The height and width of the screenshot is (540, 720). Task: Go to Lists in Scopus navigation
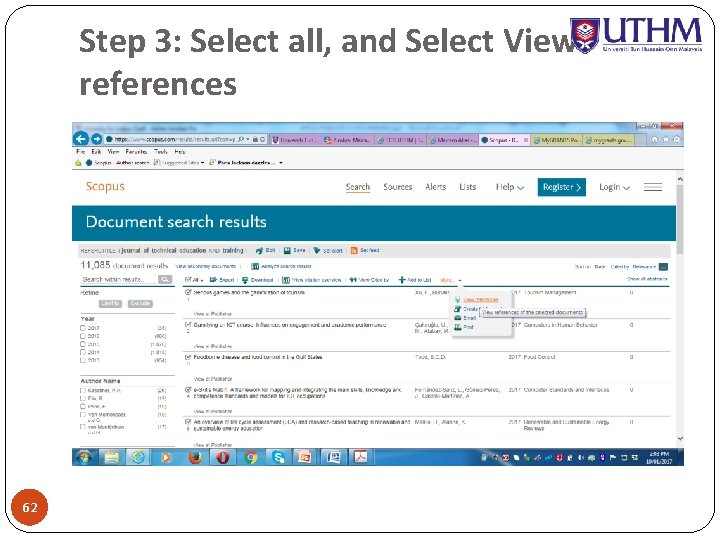[x=467, y=187]
